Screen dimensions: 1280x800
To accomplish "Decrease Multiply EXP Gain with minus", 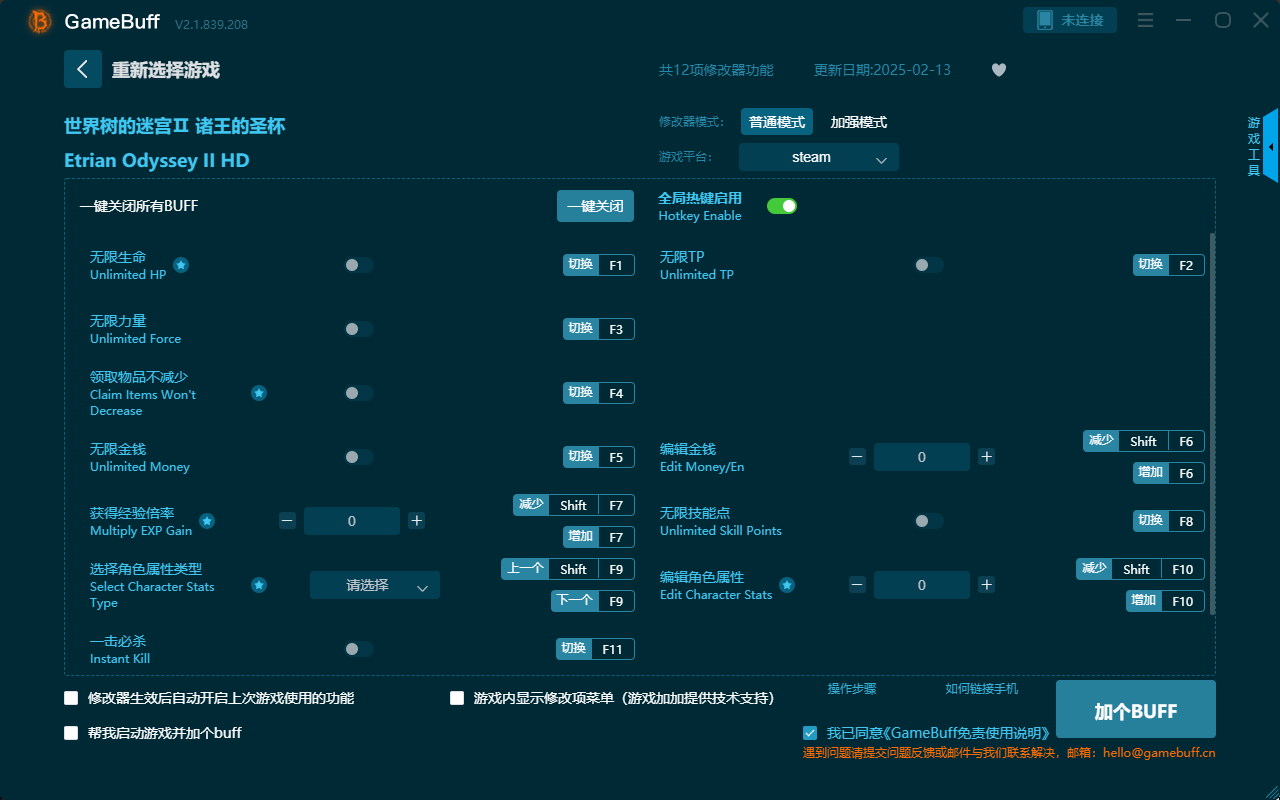I will [287, 521].
